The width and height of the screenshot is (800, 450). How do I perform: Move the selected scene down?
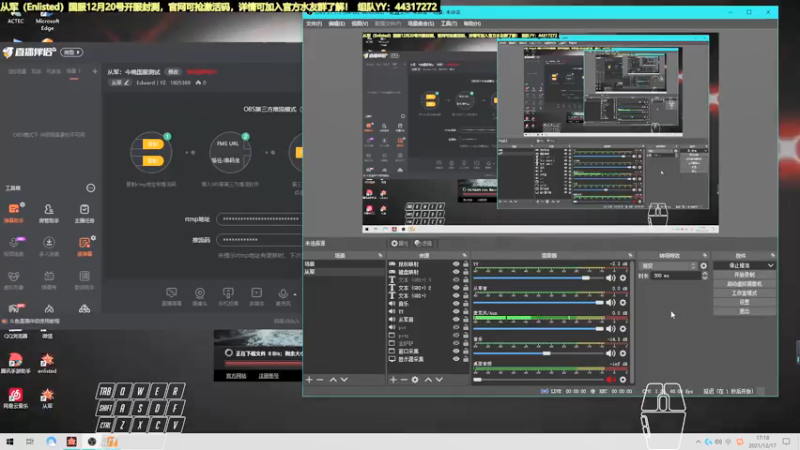[x=344, y=380]
